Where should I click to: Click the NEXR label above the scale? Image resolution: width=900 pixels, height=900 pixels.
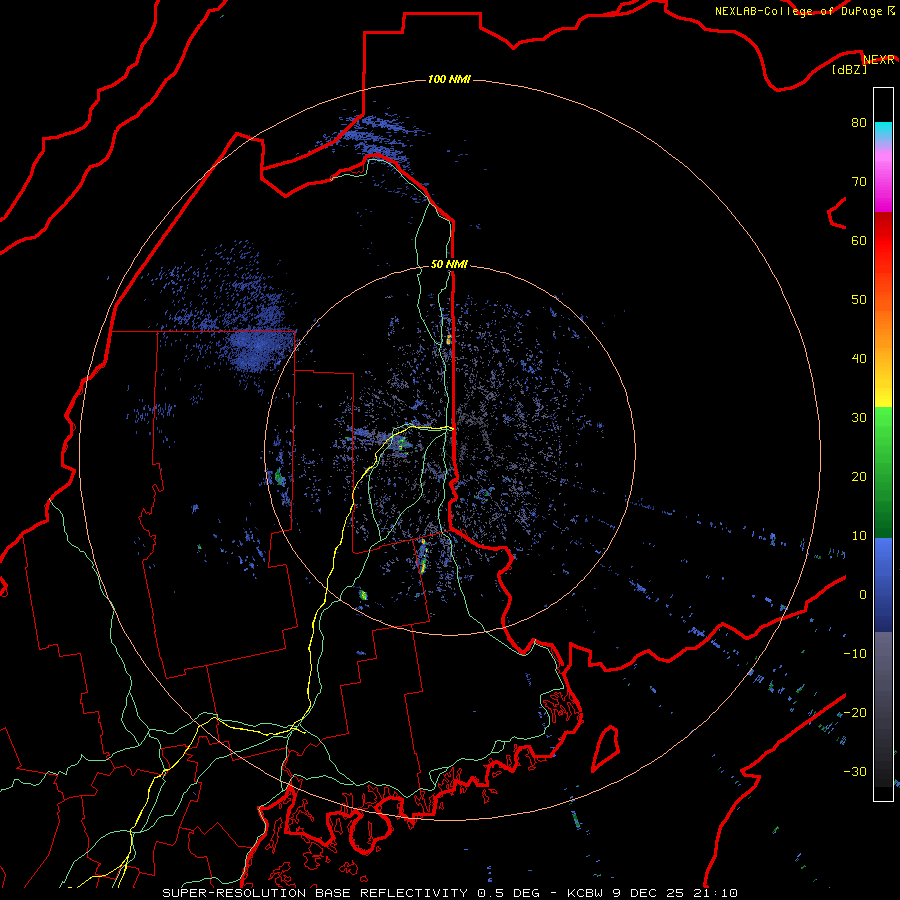click(878, 60)
